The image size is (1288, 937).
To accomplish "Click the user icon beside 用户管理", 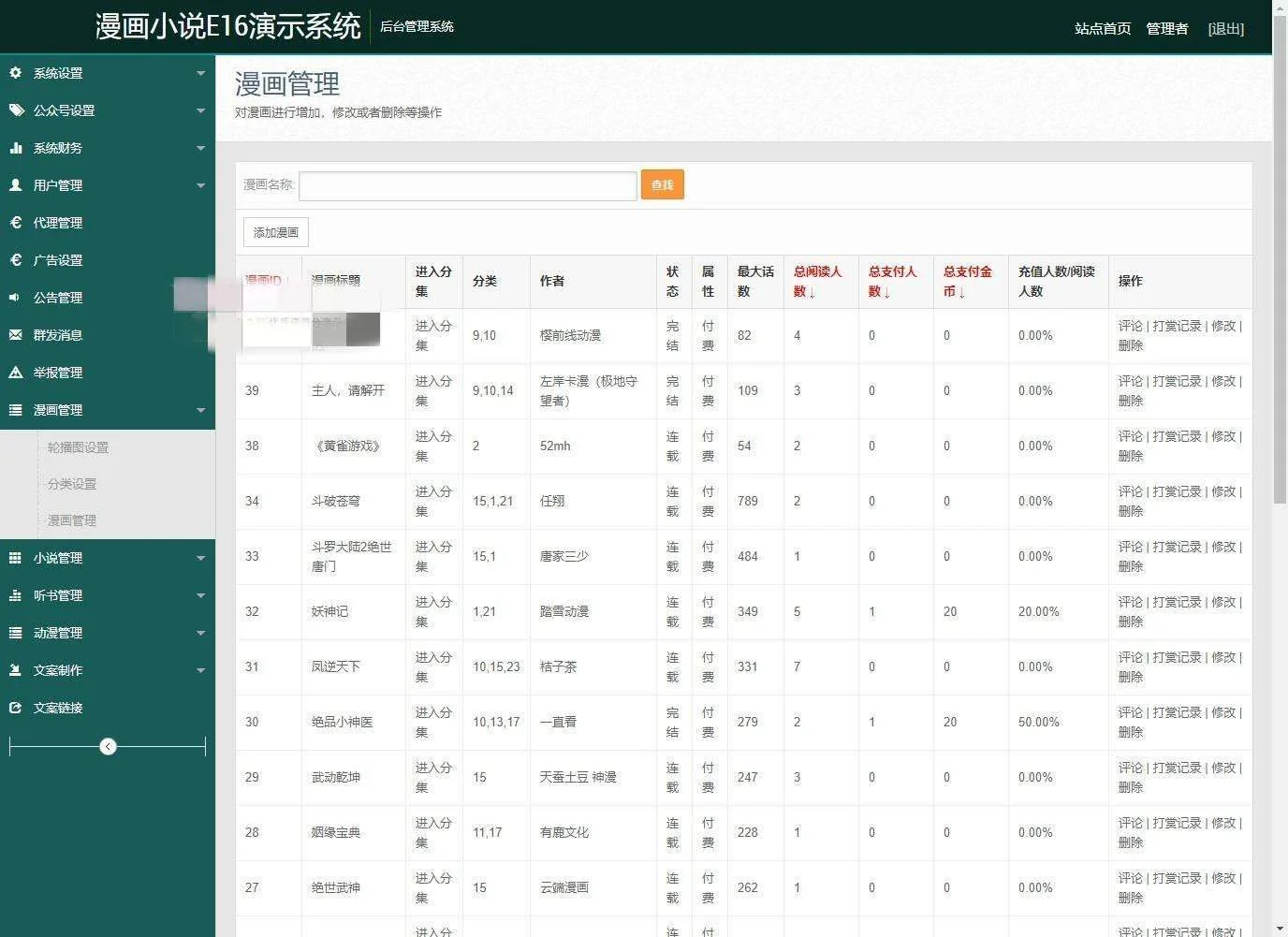I will tap(15, 185).
